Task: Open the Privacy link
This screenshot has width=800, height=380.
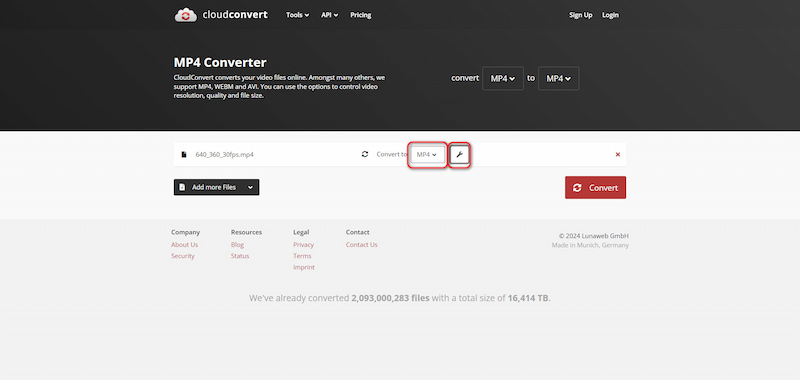Action: (x=304, y=245)
